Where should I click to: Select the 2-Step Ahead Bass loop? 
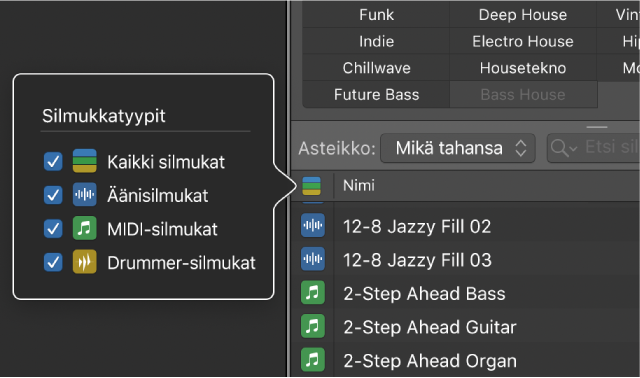click(465, 293)
